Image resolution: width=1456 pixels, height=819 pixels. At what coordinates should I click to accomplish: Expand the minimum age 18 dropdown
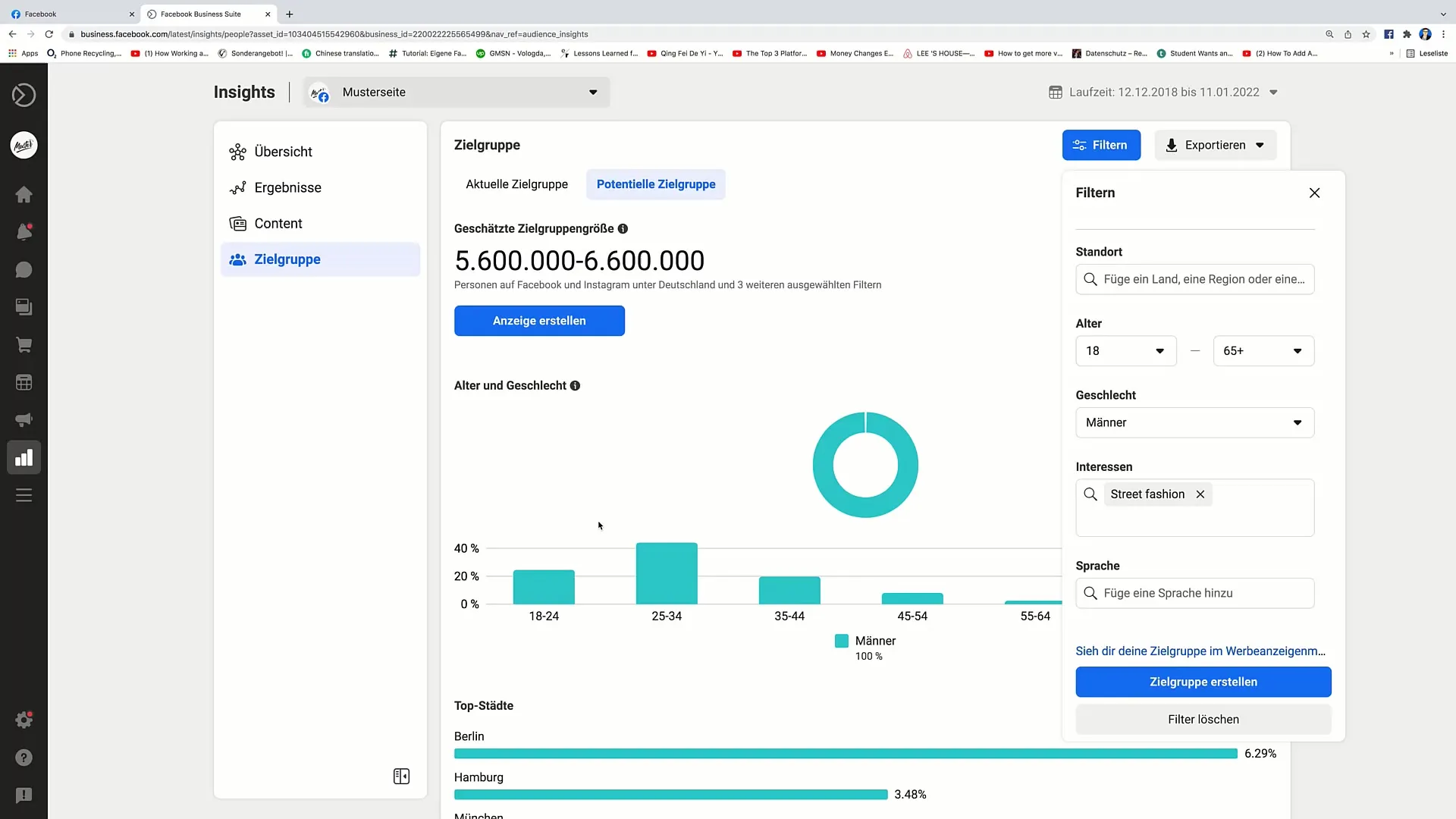coord(1125,350)
